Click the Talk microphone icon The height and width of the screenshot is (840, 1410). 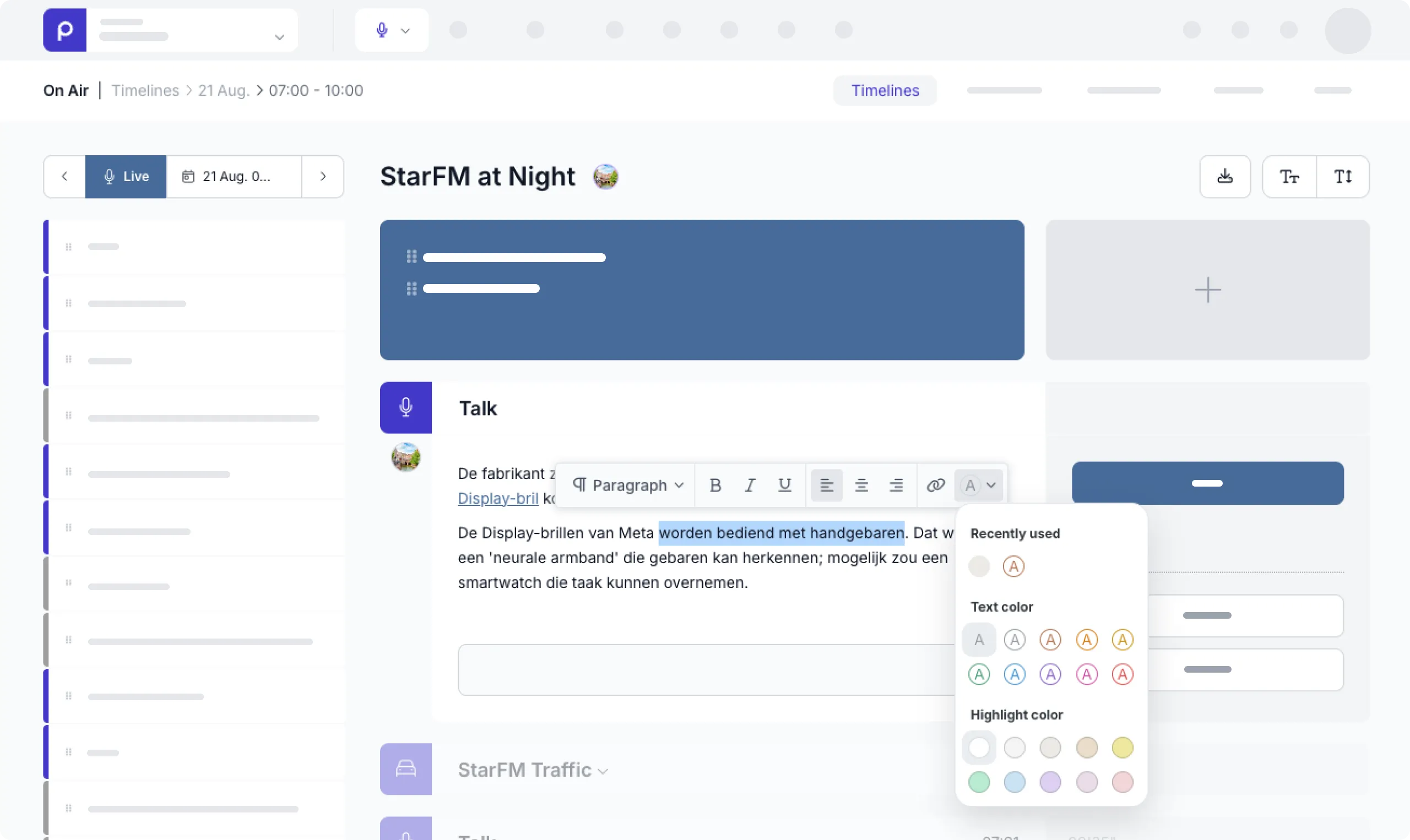coord(405,407)
